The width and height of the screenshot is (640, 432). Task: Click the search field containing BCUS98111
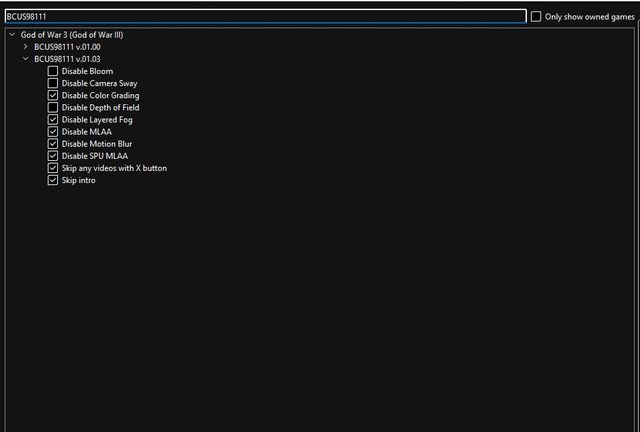pyautogui.click(x=265, y=16)
